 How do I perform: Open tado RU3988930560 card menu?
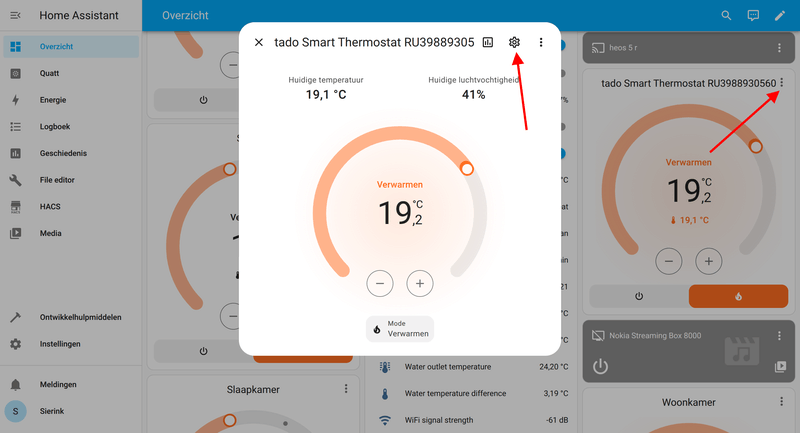(x=782, y=83)
